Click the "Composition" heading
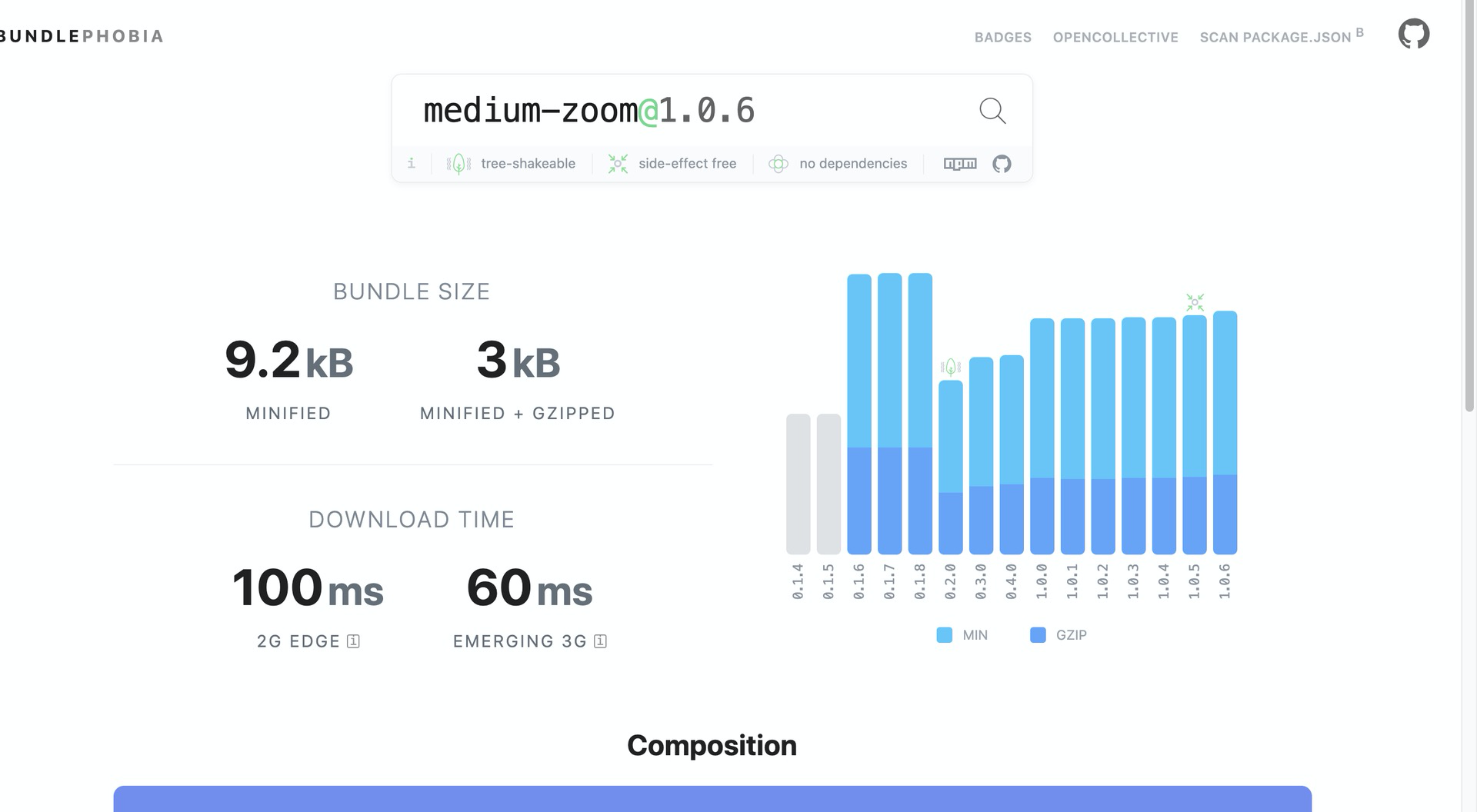This screenshot has width=1477, height=812. 712,746
